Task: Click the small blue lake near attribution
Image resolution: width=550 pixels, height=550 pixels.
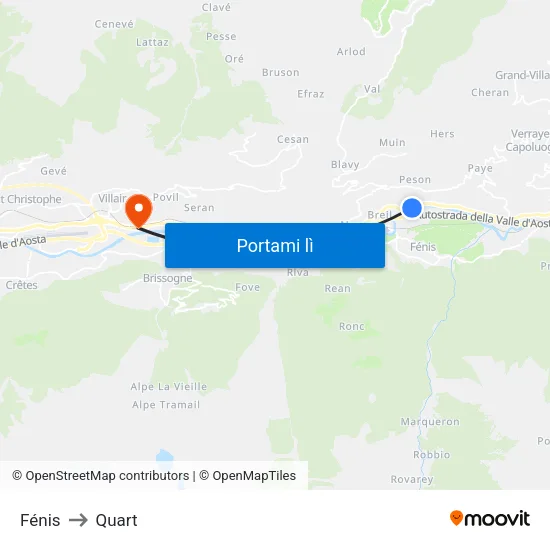Action: [x=165, y=456]
